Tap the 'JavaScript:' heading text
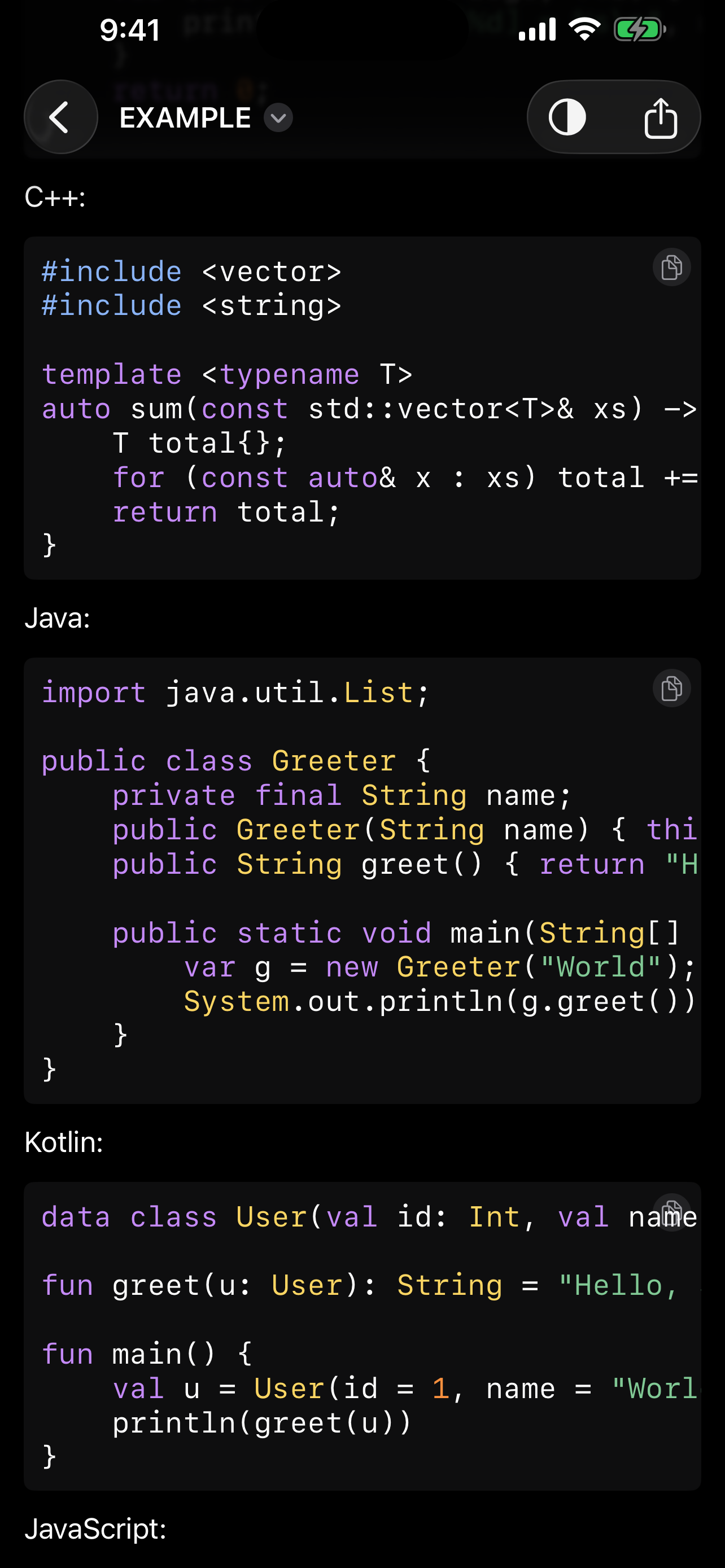725x1568 pixels. [95, 1529]
